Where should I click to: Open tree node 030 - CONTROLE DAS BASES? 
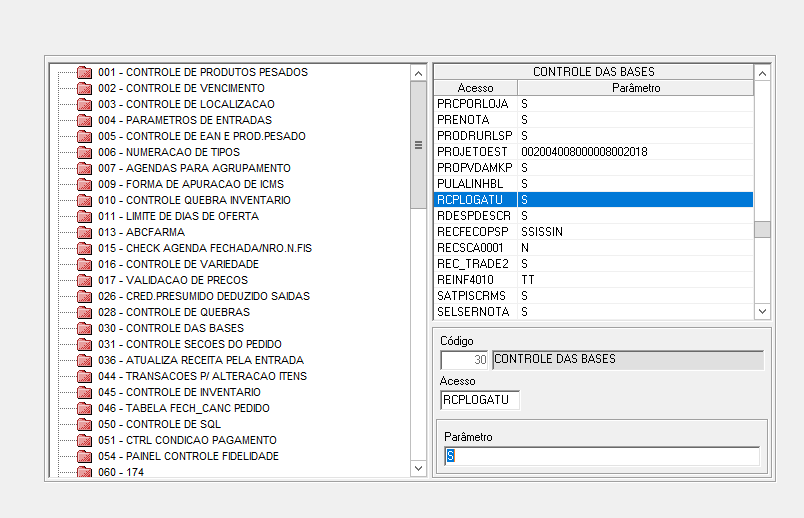tap(171, 328)
